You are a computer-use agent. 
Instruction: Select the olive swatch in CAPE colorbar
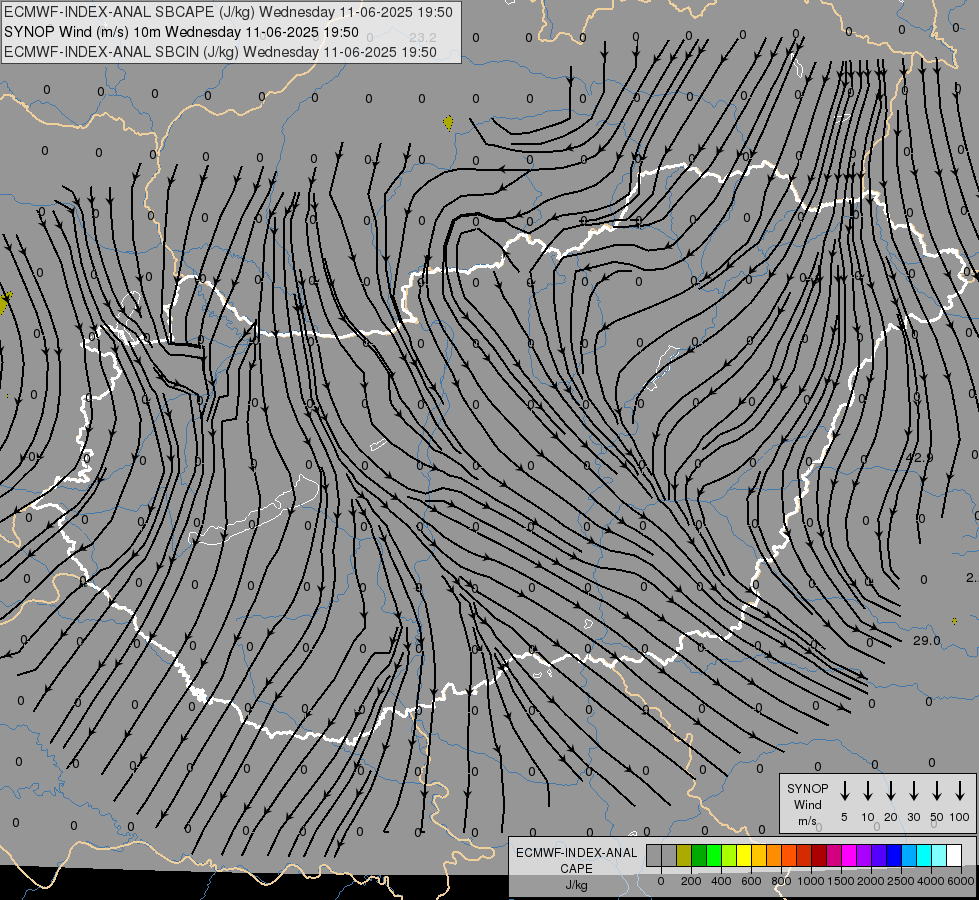684,855
